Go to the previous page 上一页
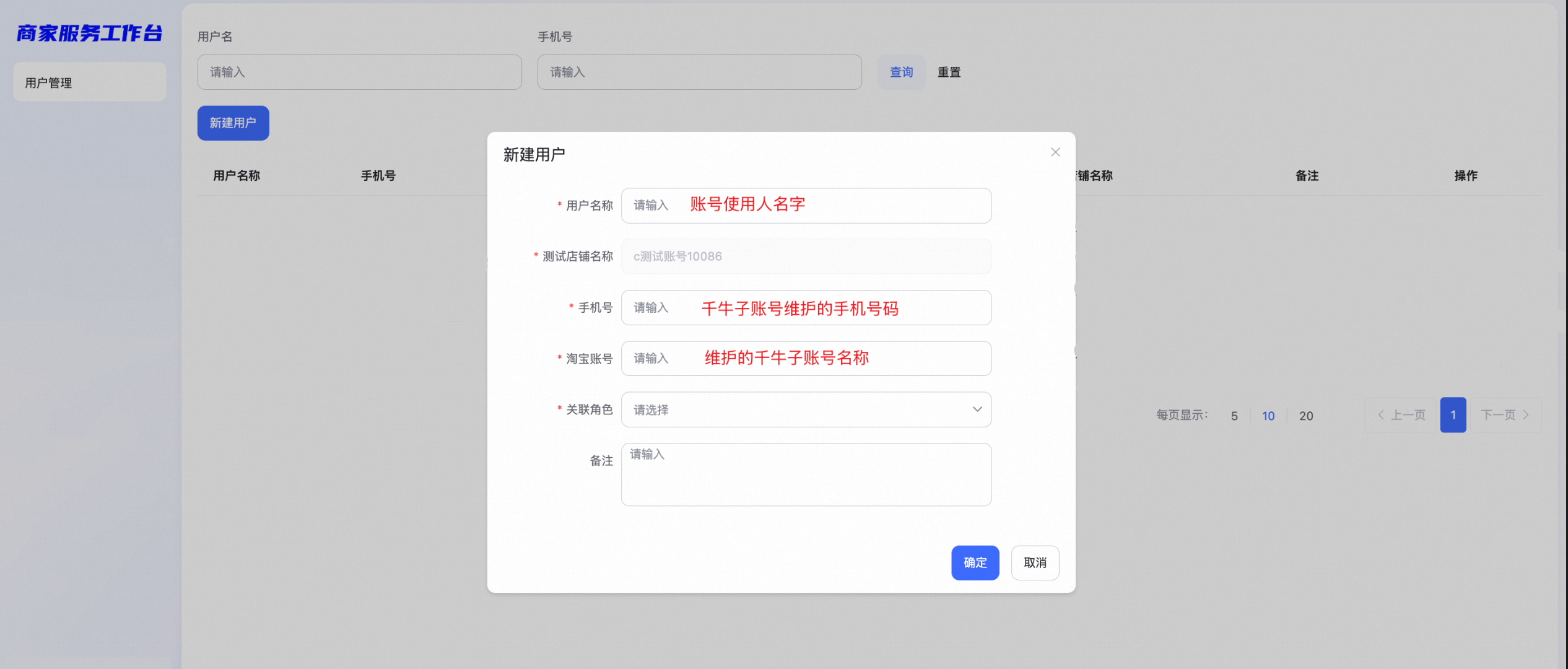The width and height of the screenshot is (1568, 669). coord(1401,415)
